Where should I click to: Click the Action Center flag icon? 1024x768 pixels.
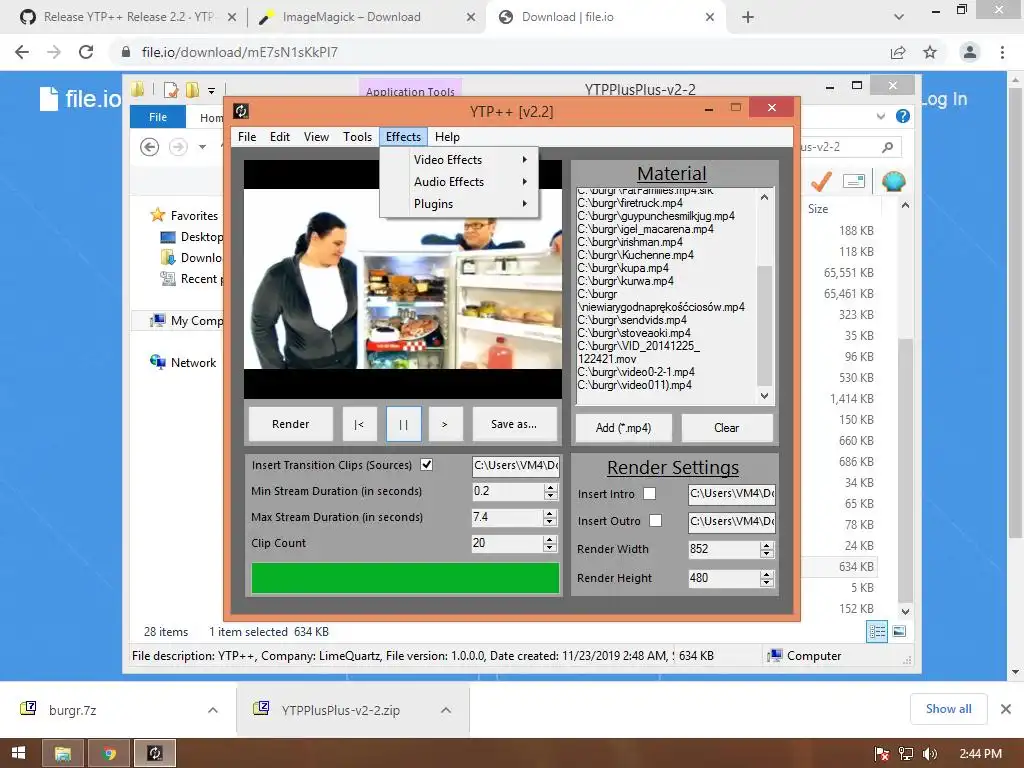[881, 754]
